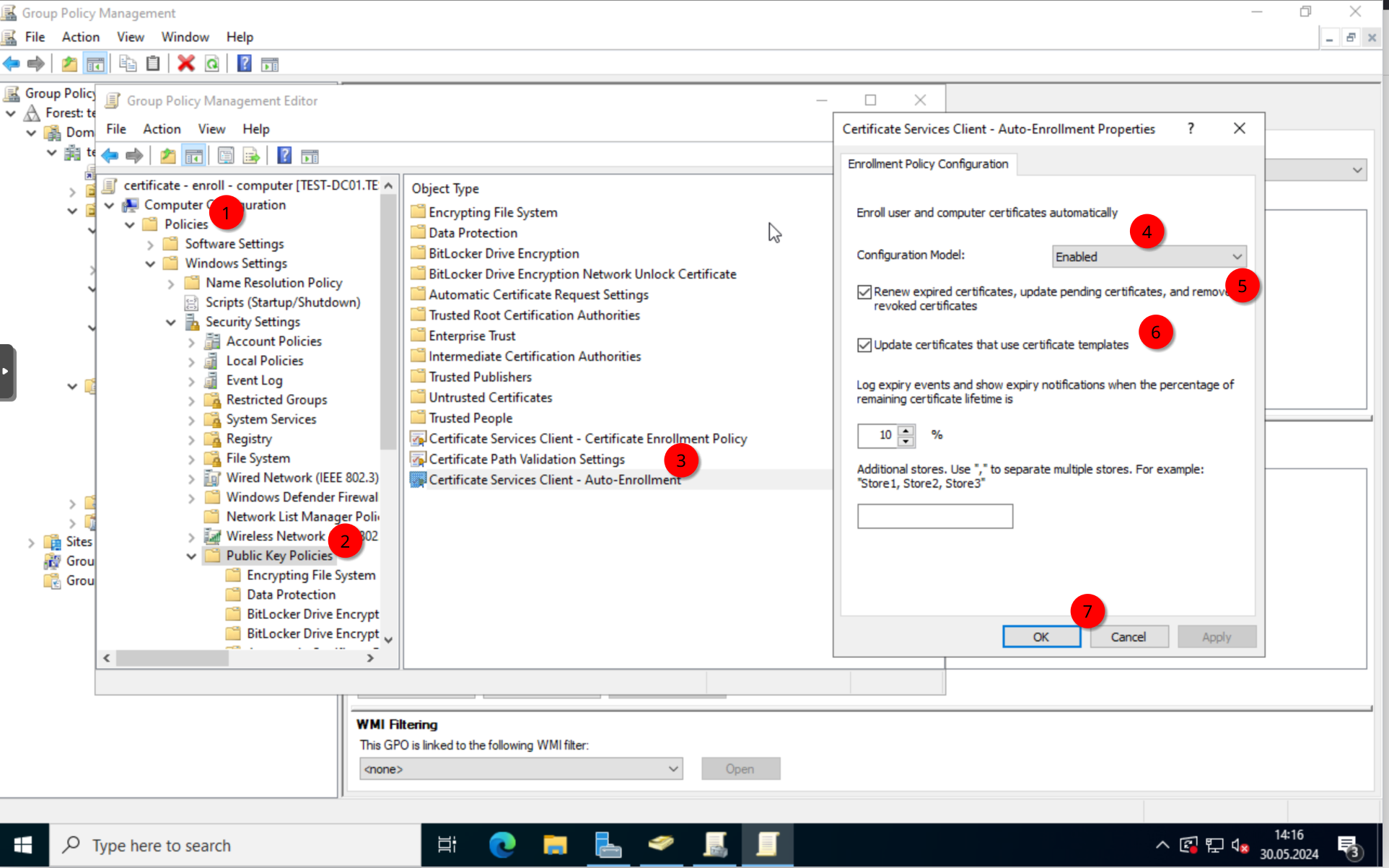Open File Explorer from taskbar
1389x868 pixels.
point(555,845)
